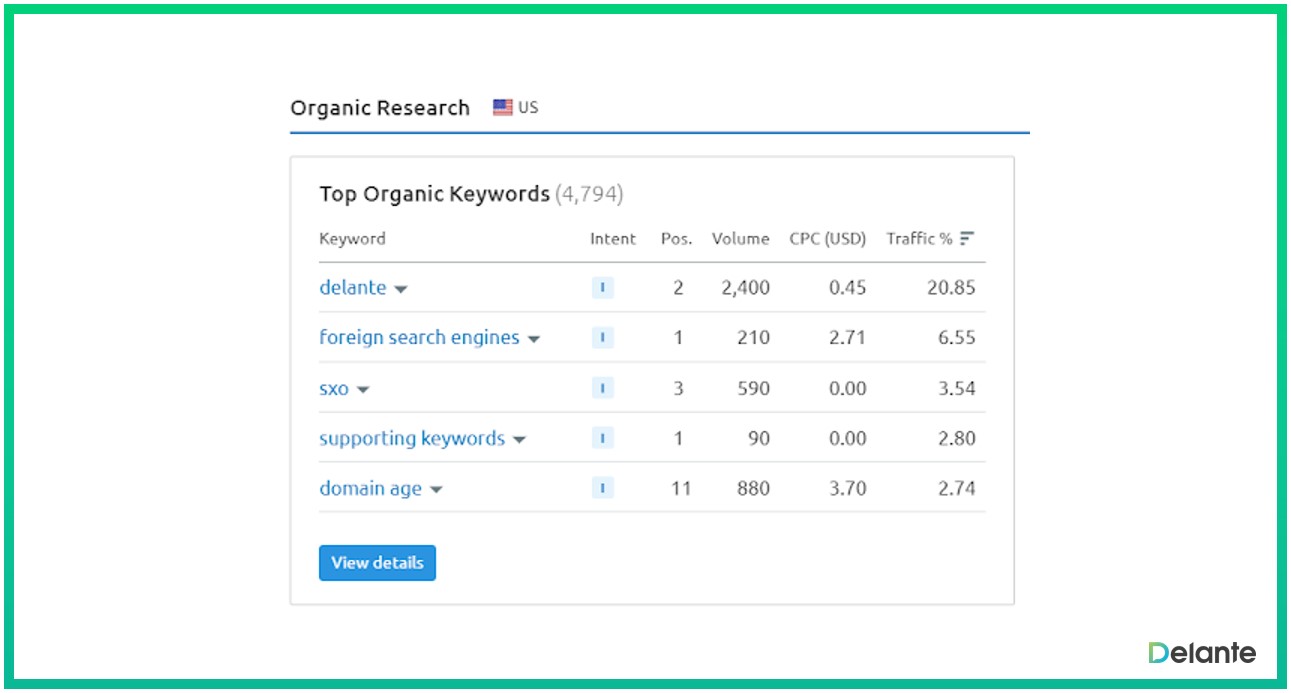Viewport: 1291px width, 693px height.
Task: Click the US flag icon
Action: [x=502, y=107]
